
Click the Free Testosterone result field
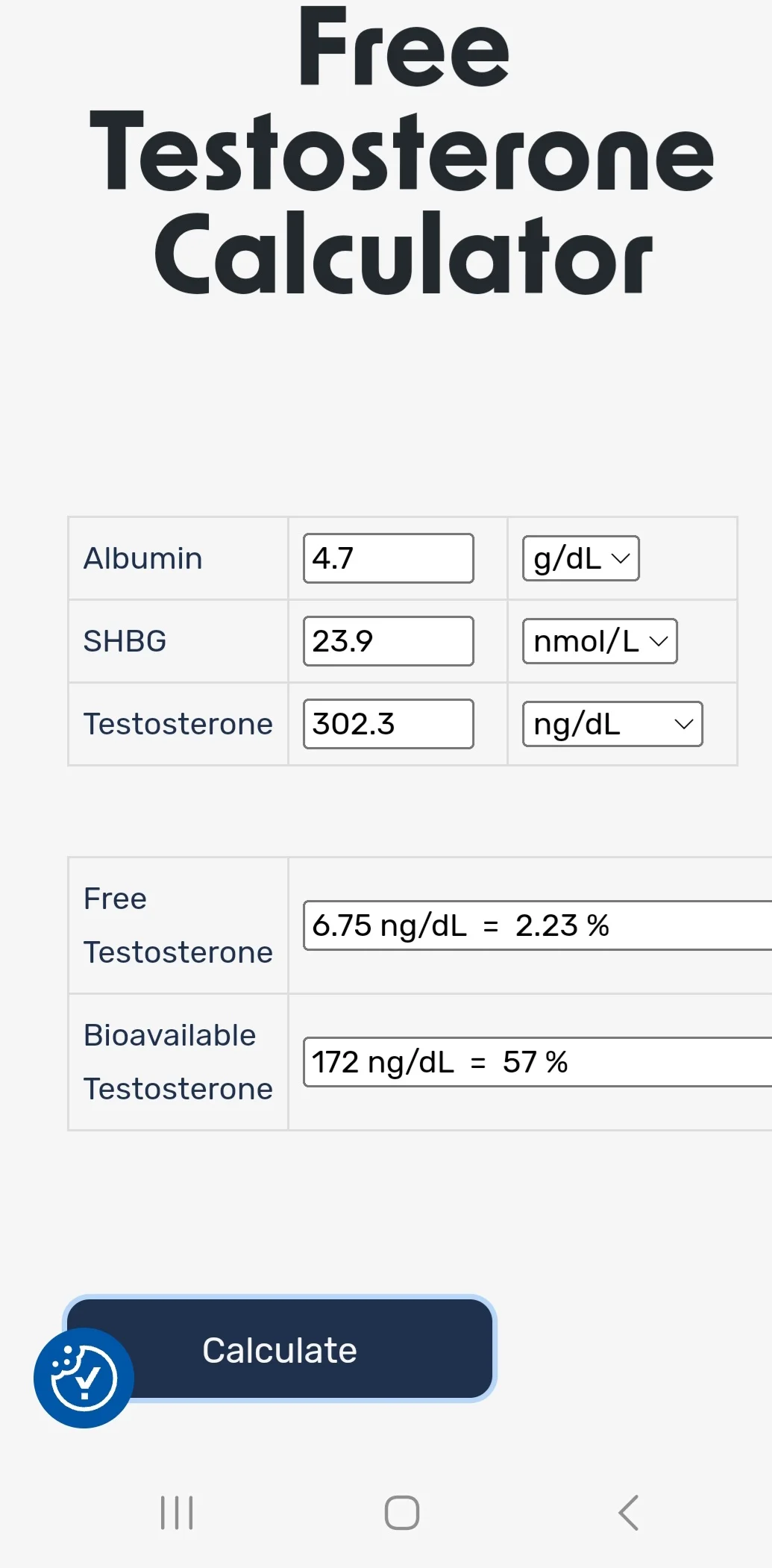(537, 925)
